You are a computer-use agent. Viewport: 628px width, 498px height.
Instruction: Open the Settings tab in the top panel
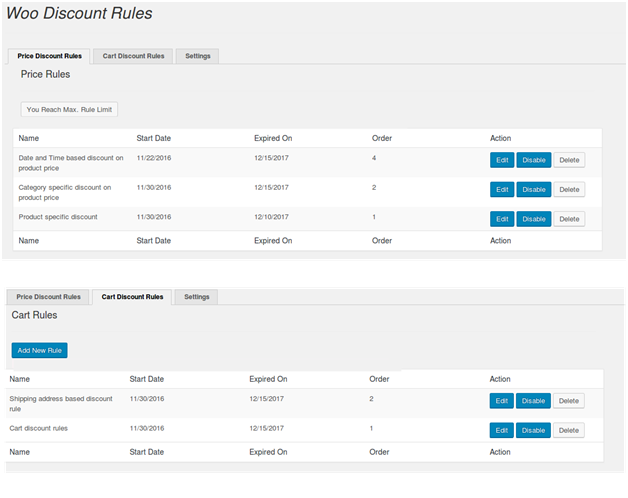click(x=197, y=56)
